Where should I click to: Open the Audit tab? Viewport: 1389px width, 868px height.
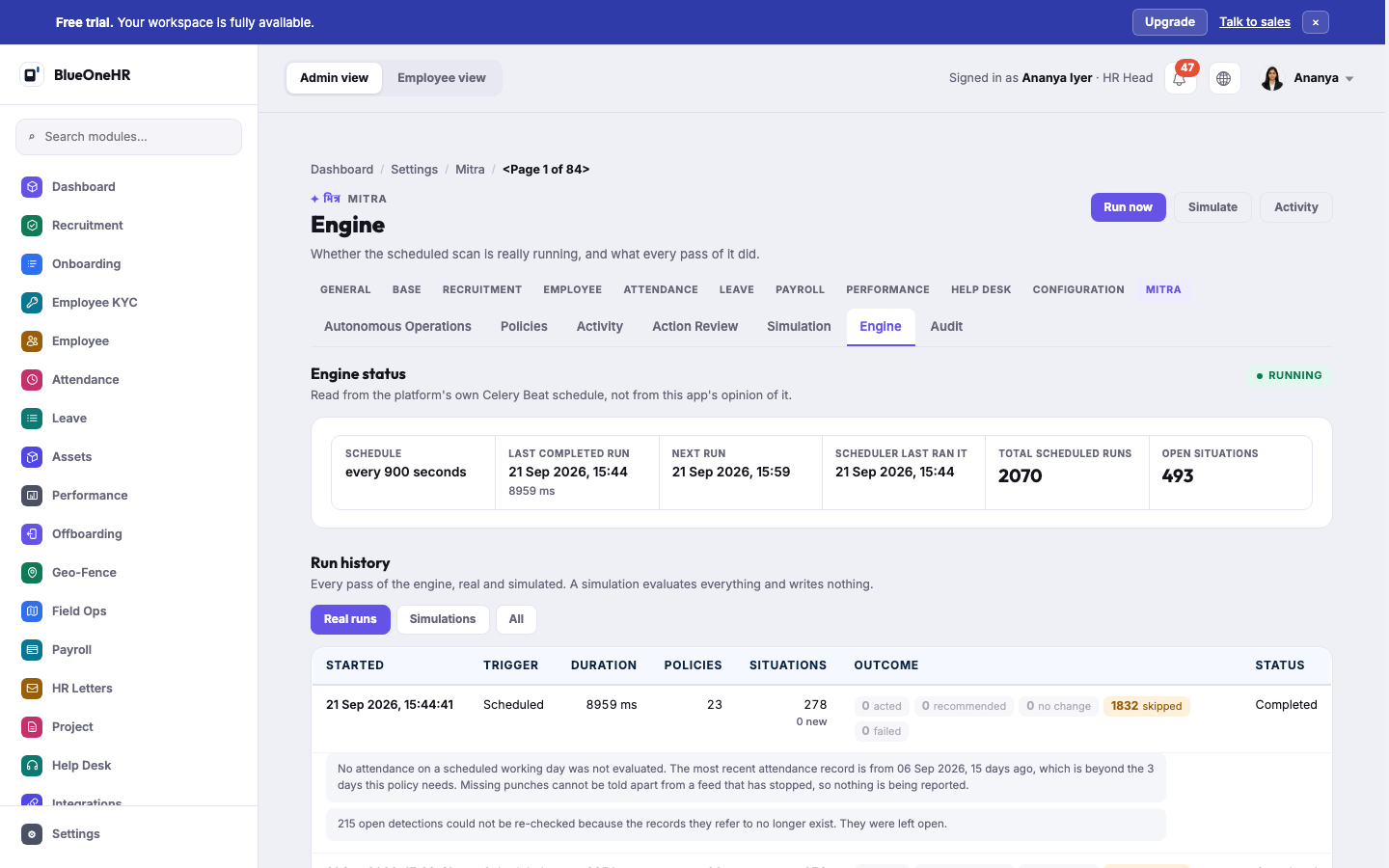pyautogui.click(x=946, y=326)
